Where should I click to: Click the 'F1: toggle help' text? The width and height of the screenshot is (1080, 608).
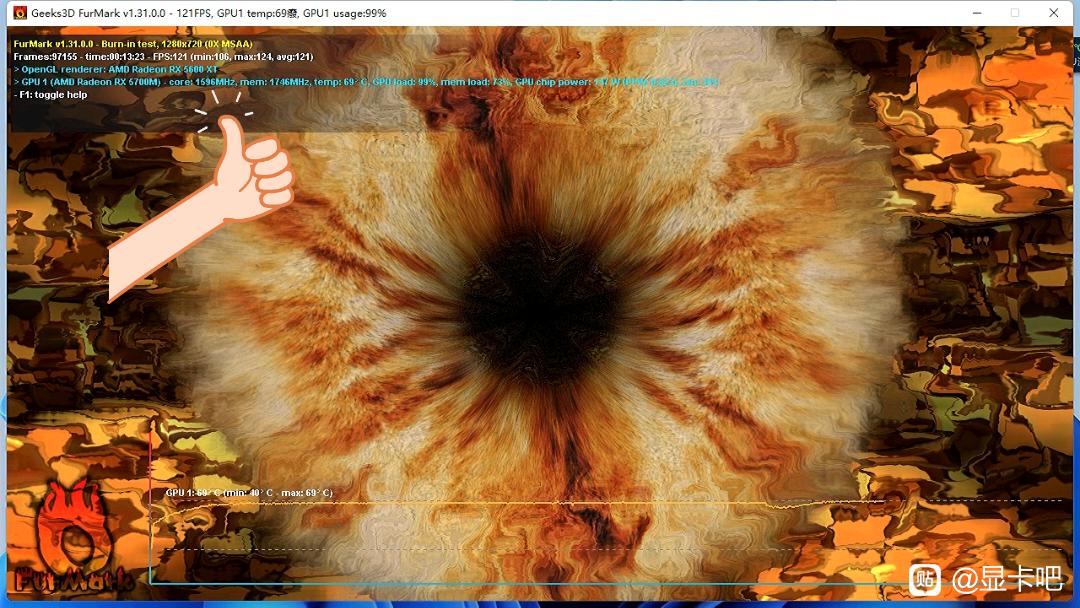pyautogui.click(x=51, y=95)
